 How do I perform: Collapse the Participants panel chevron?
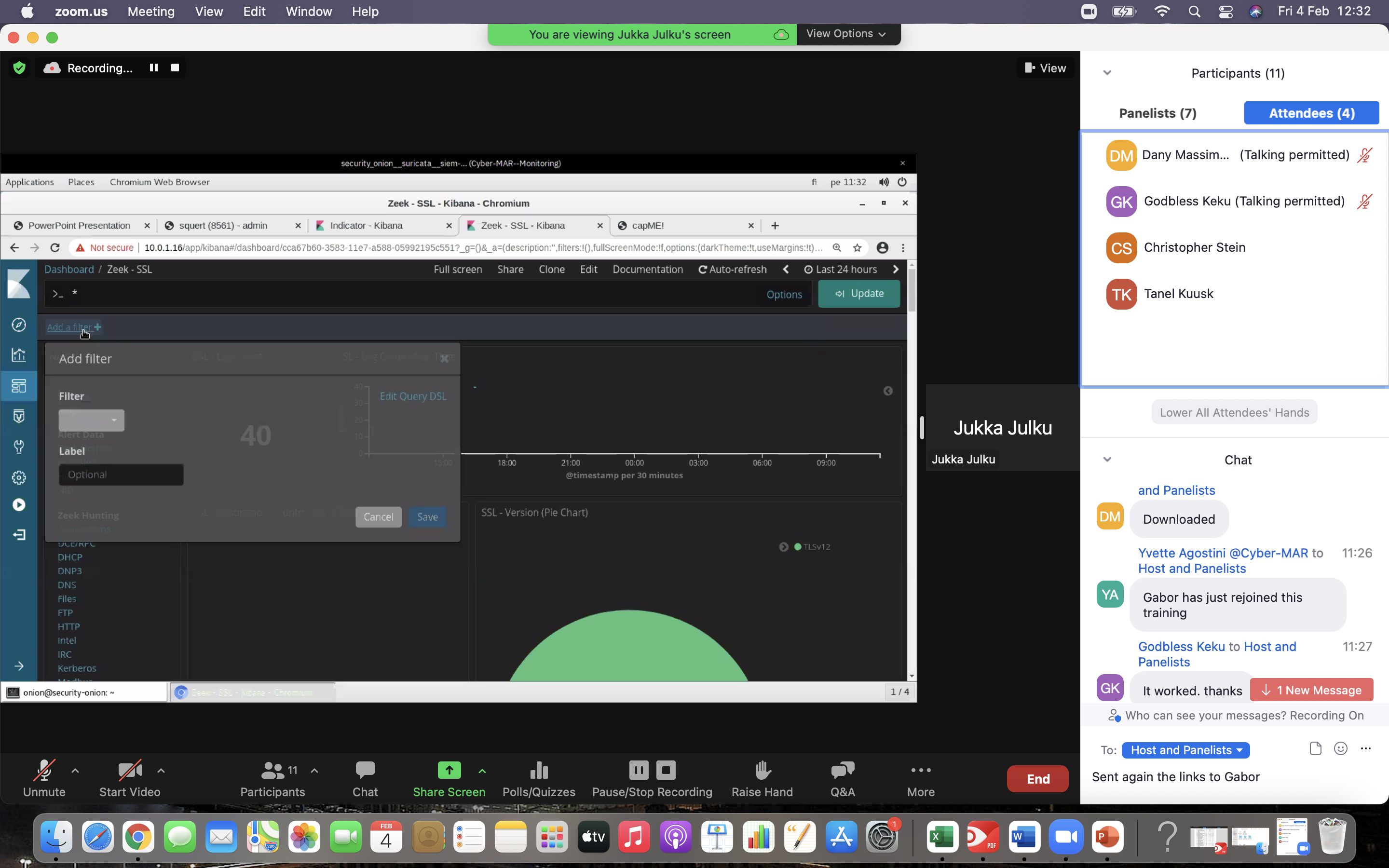pyautogui.click(x=1107, y=73)
